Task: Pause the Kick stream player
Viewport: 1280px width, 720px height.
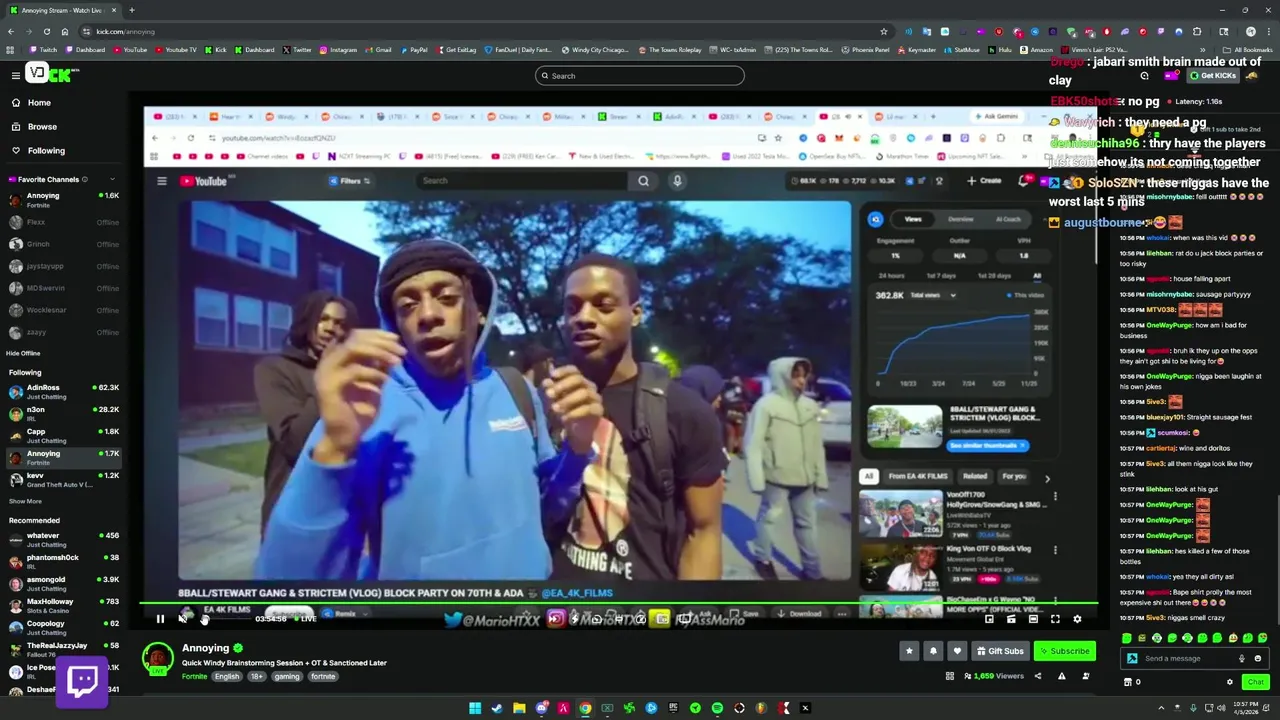Action: 160,619
